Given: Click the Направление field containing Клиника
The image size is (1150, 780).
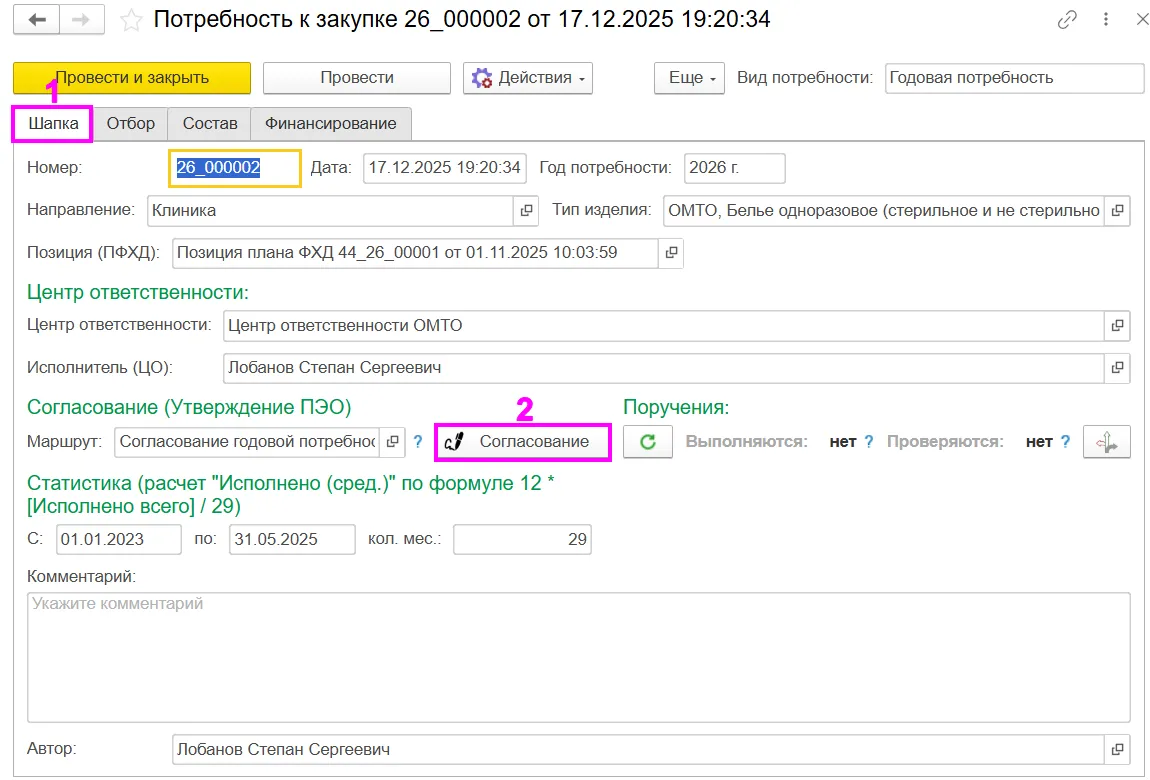Looking at the screenshot, I should pos(331,210).
